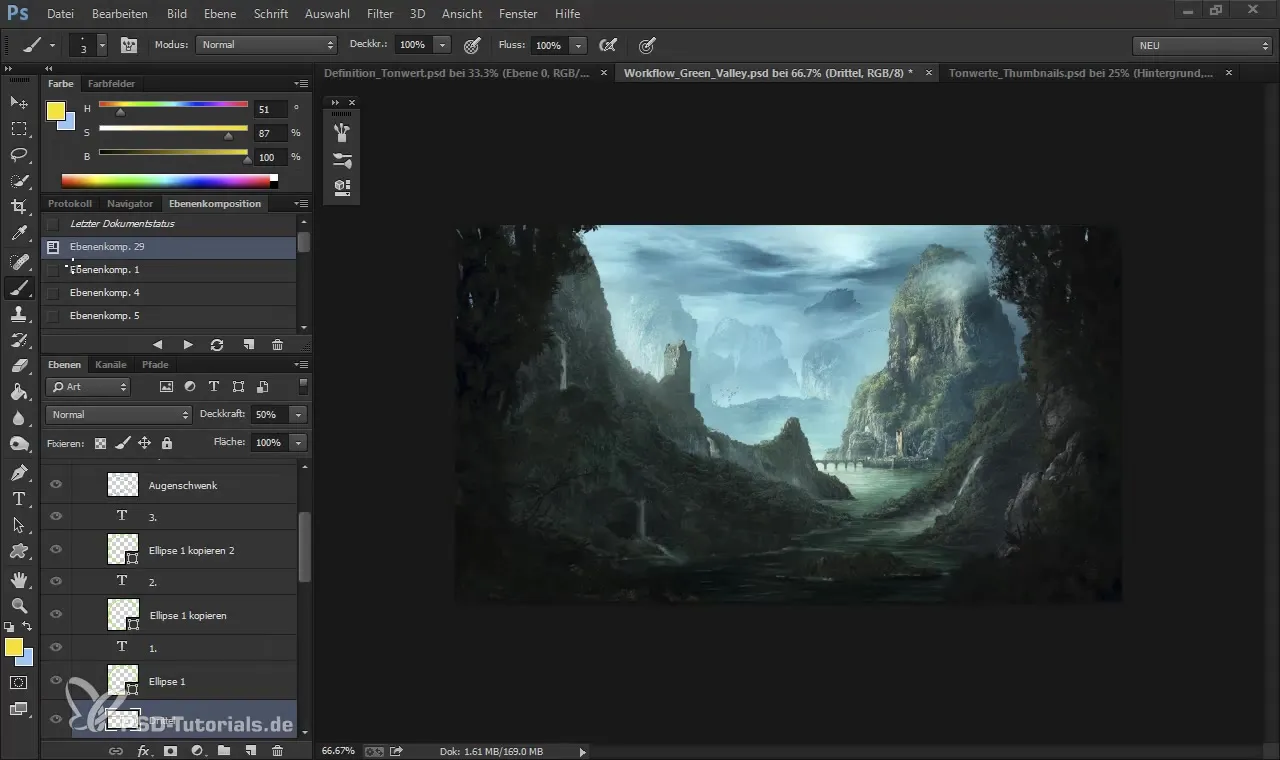
Task: Select the Eraser tool
Action: 19,366
